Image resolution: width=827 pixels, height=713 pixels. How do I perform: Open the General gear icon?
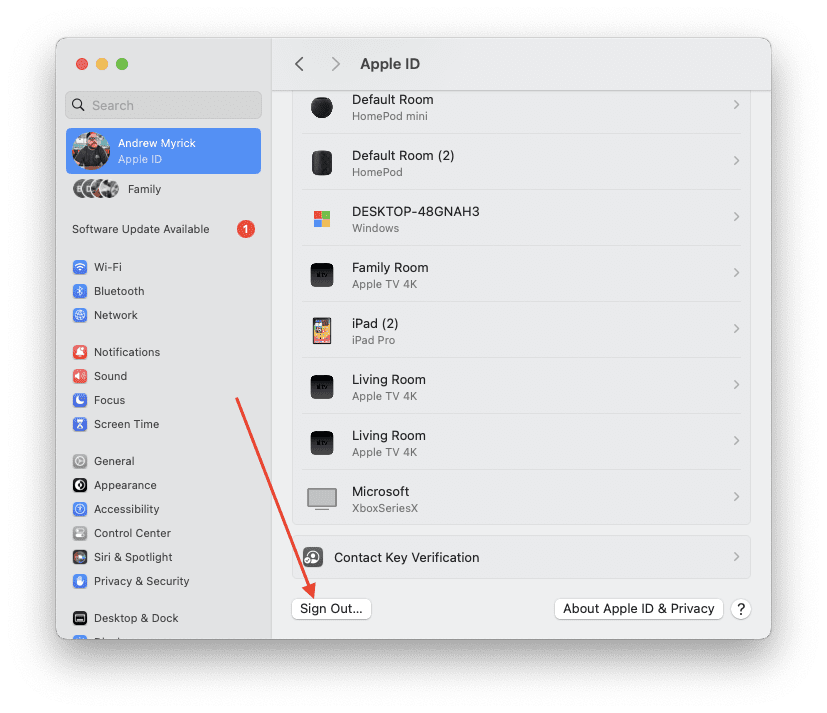(80, 461)
